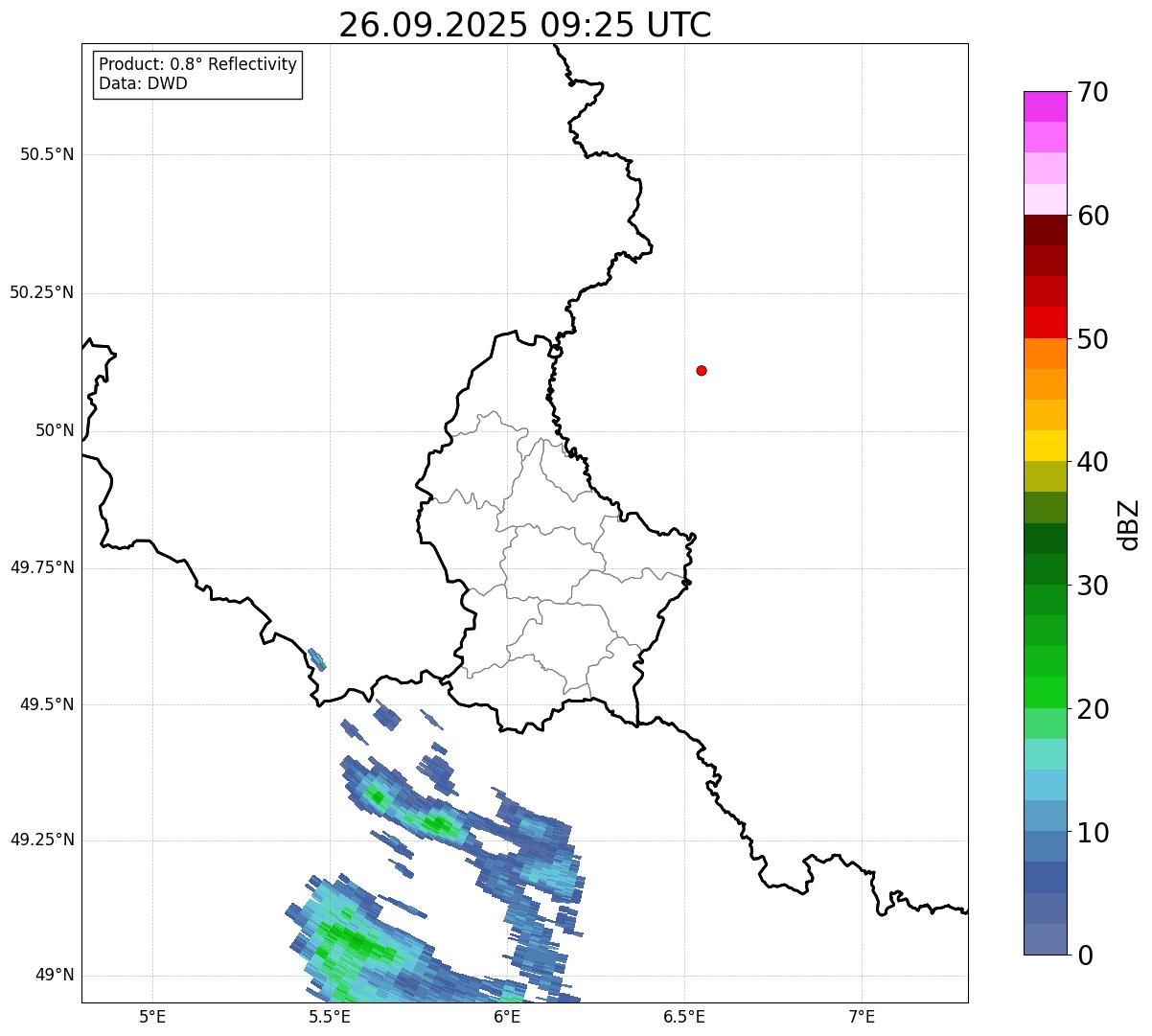
Task: Click the bright green swatch just above 20 dBZ
Action: [x=1046, y=693]
